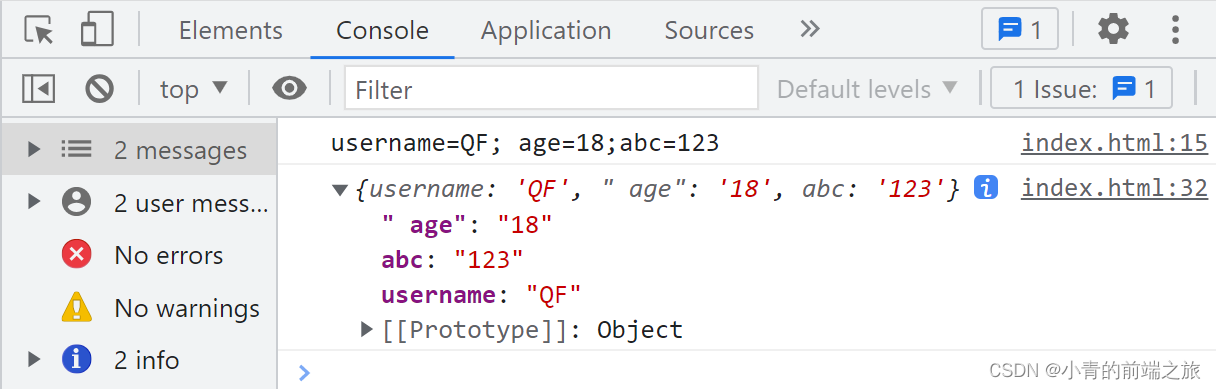
Task: Switch to the Elements tab
Action: [x=230, y=30]
